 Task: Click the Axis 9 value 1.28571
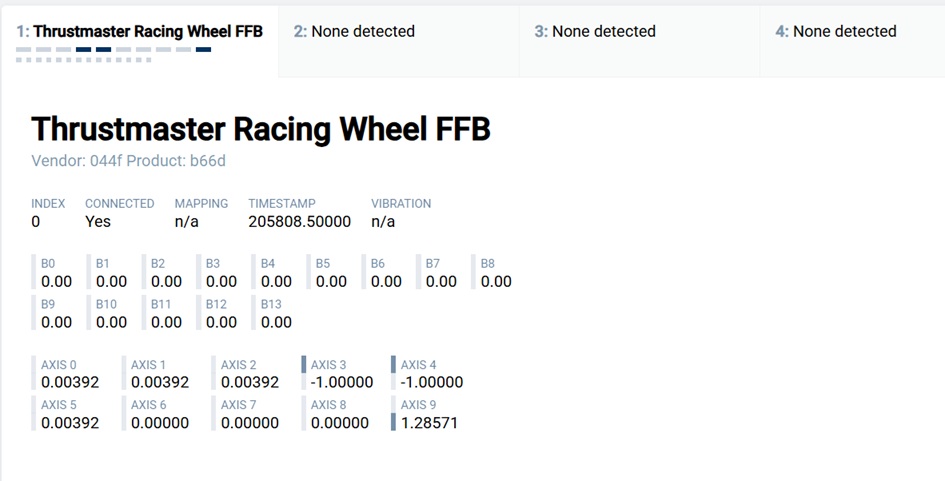point(429,423)
